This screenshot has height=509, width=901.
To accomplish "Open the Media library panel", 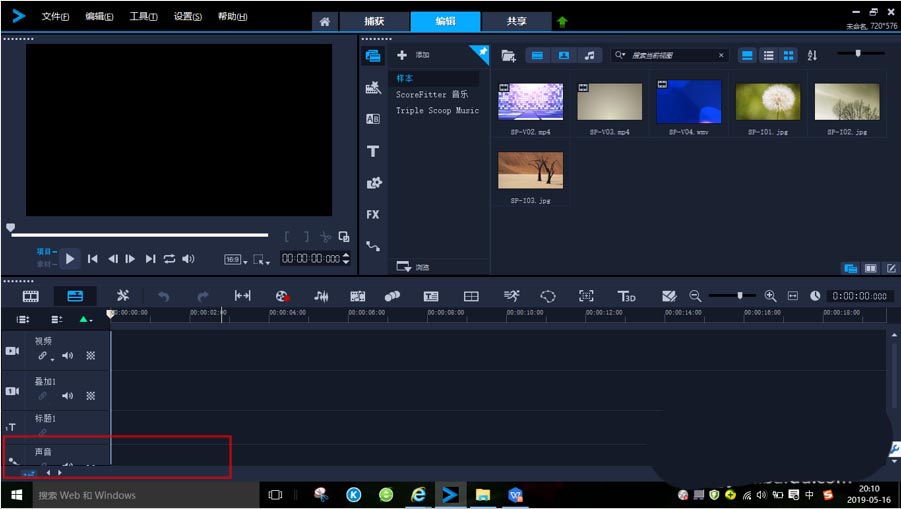I will point(373,56).
